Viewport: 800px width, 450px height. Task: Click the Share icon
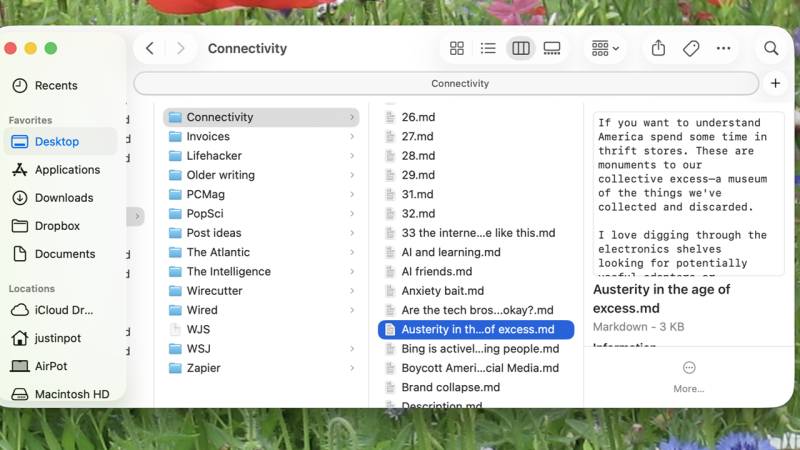[x=658, y=48]
